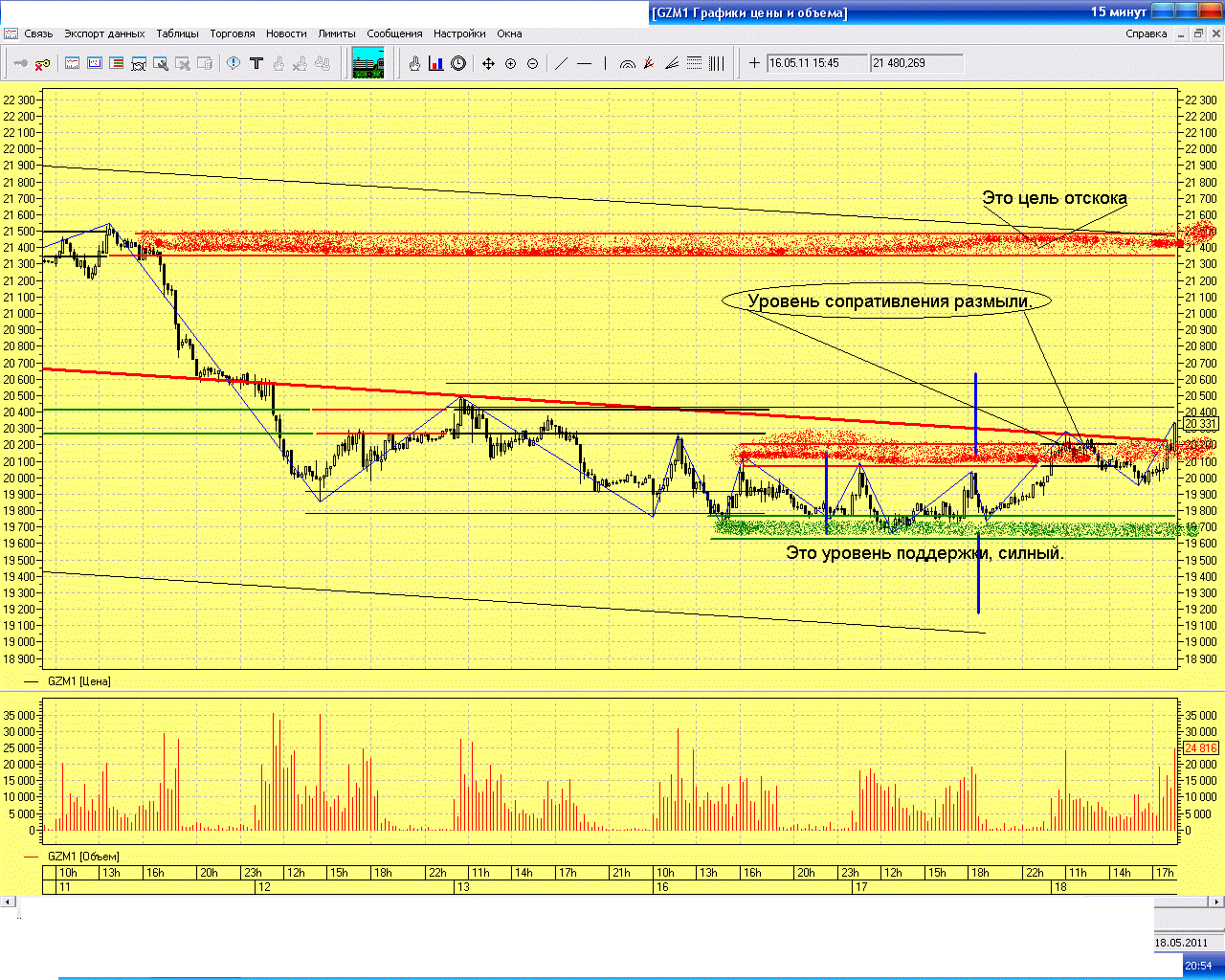
Task: Open the Экспорт данных menu
Action: 104,33
